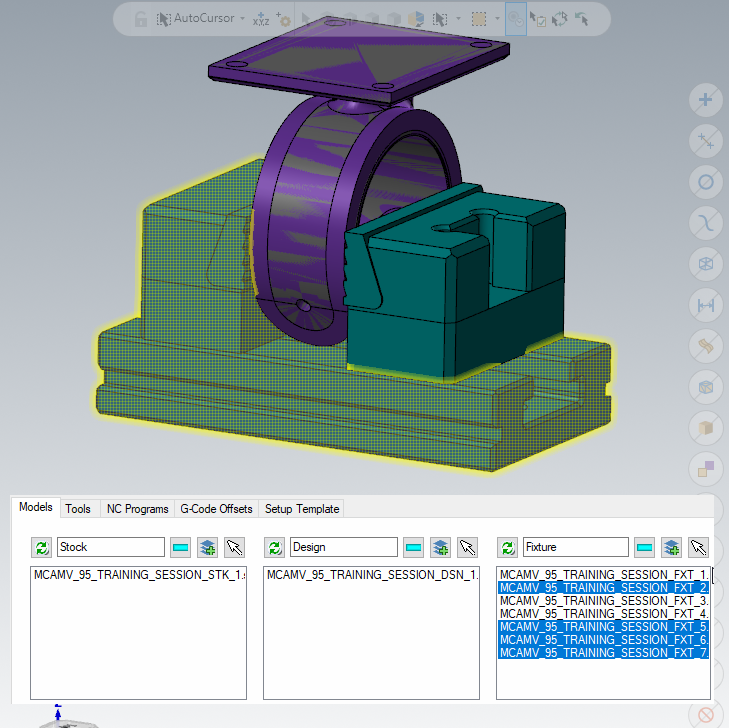Select MCAMV_95_TRAINING_SESSION_DSN_1 in Design list
The width and height of the screenshot is (729, 728).
[x=371, y=575]
